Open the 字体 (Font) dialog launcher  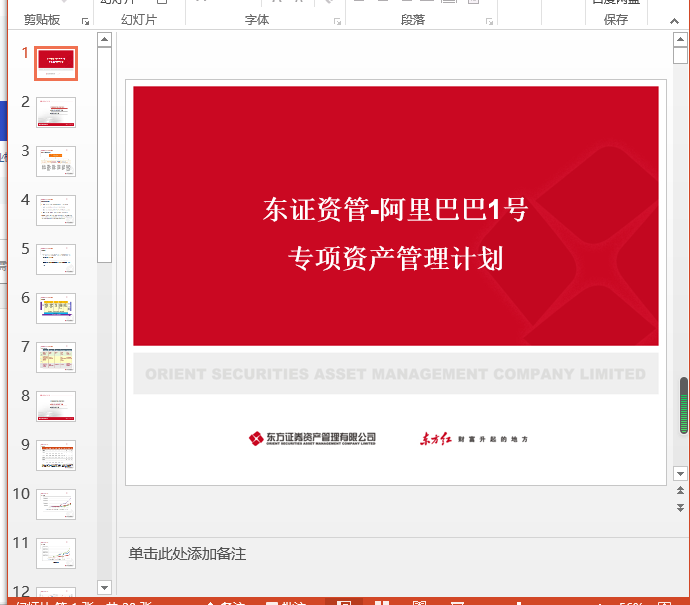click(337, 21)
